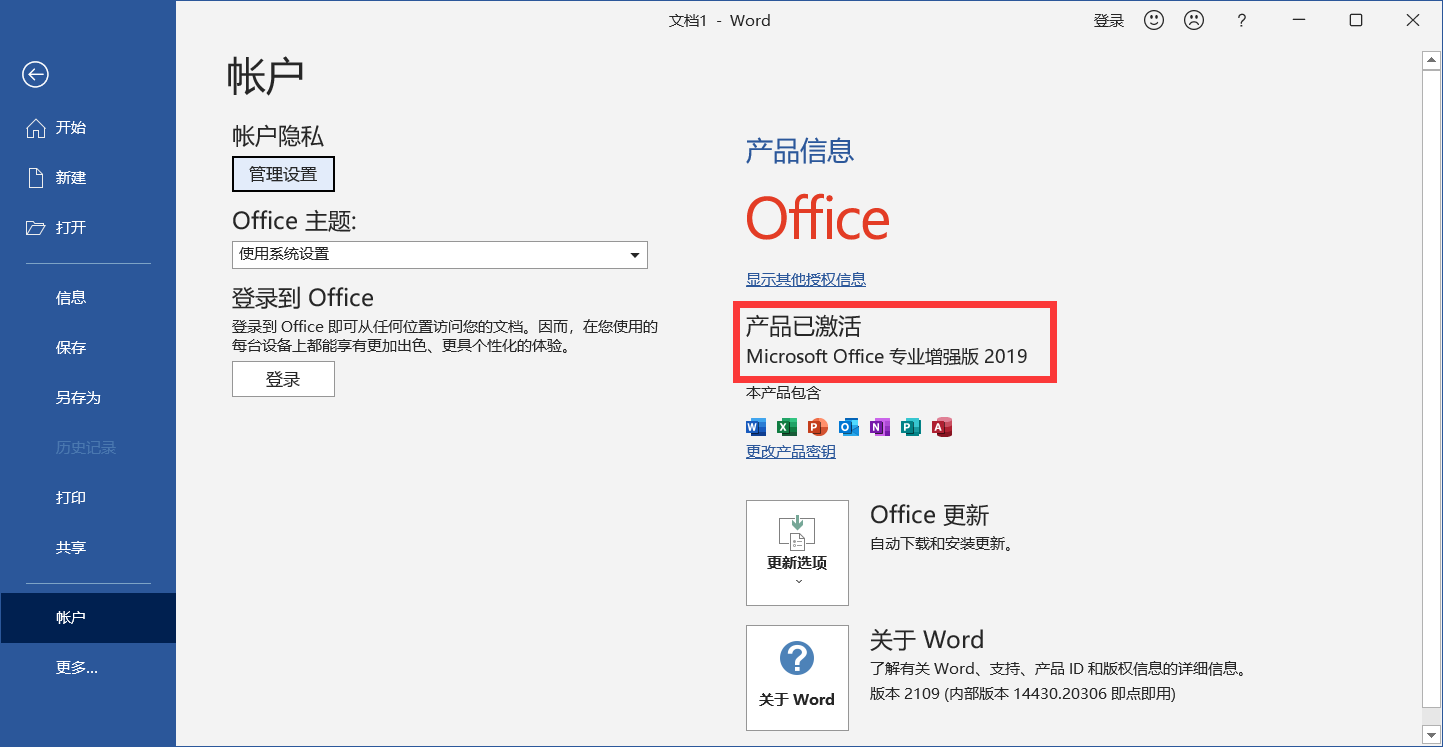Minimize the Word window
Viewport: 1443px width, 747px height.
click(1299, 20)
